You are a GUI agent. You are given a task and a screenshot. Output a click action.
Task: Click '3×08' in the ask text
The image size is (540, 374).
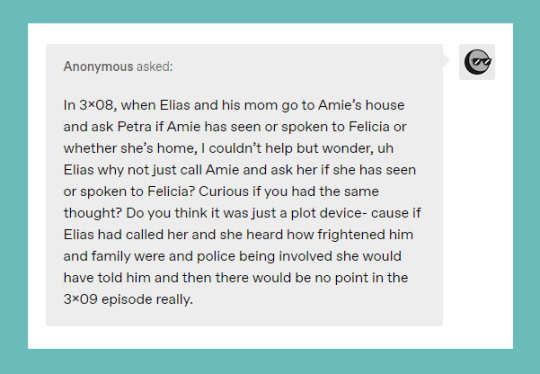coord(98,105)
